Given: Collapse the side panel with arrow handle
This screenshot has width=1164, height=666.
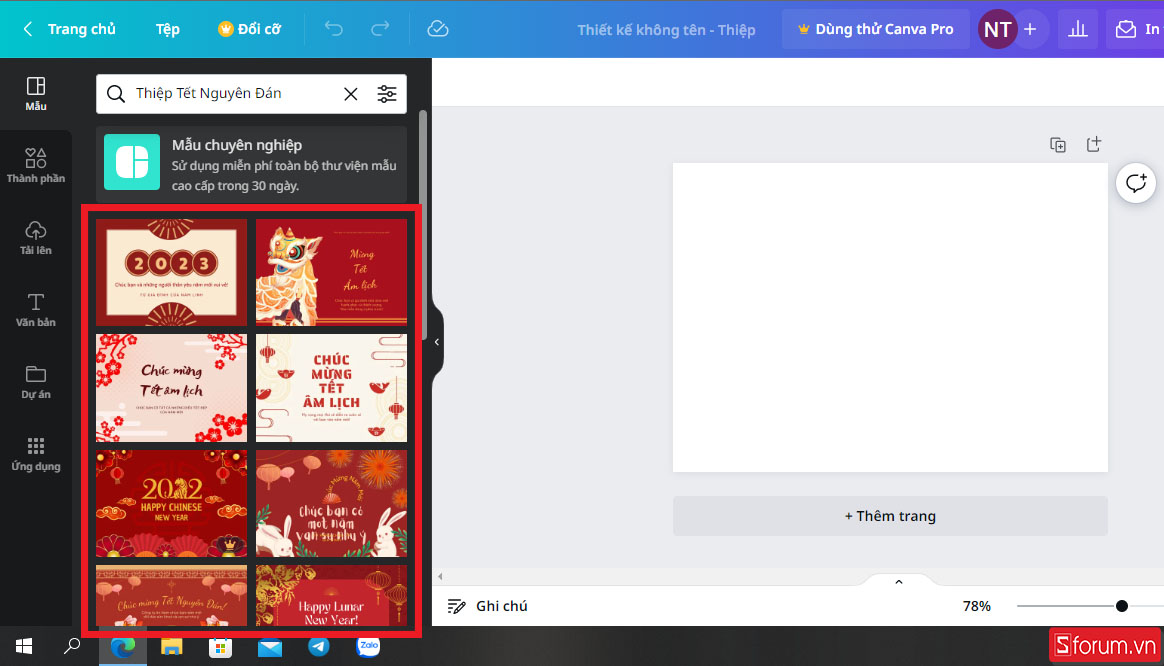Looking at the screenshot, I should point(437,342).
